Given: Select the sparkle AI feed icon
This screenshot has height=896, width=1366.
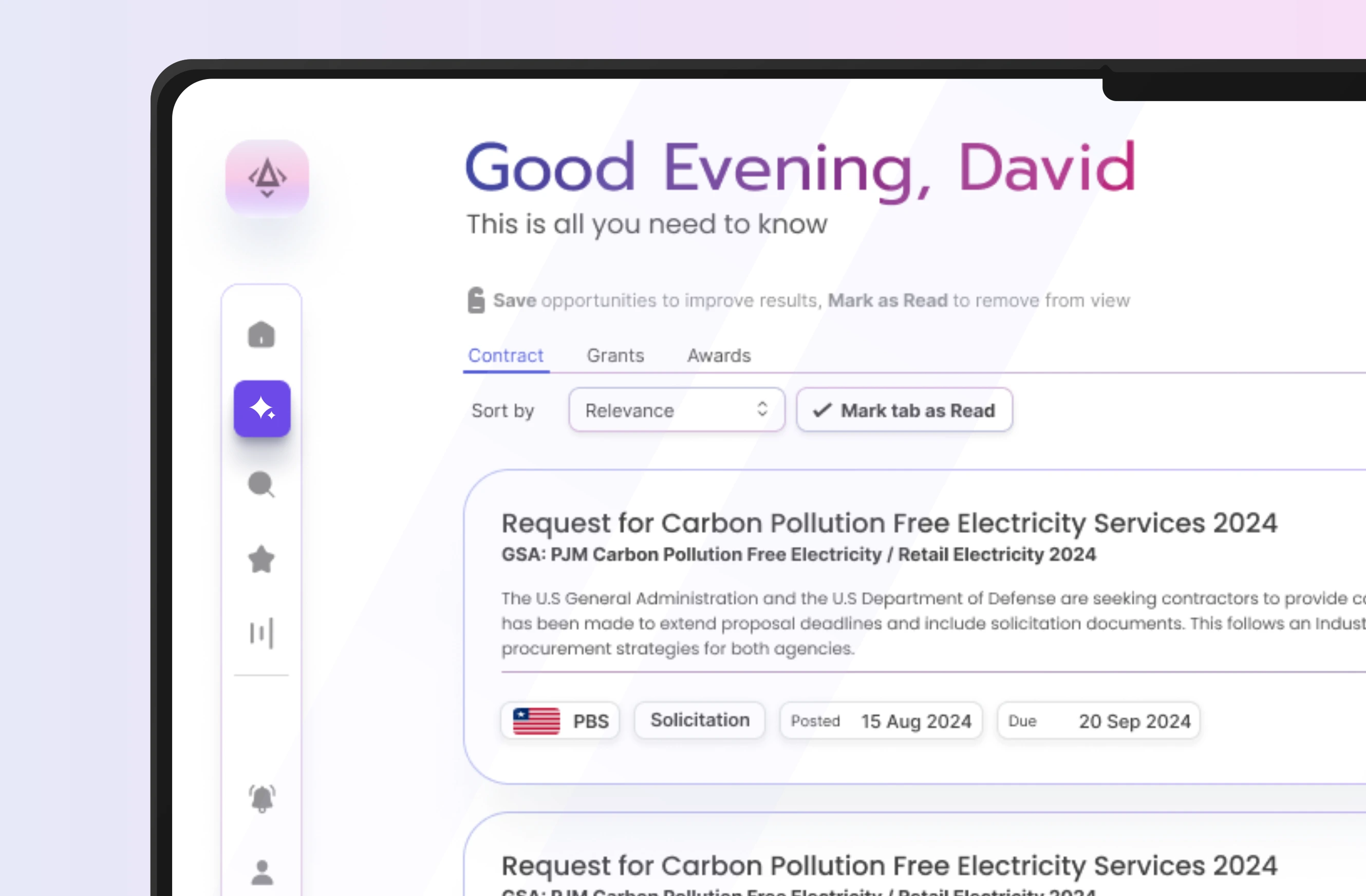Looking at the screenshot, I should 261,408.
